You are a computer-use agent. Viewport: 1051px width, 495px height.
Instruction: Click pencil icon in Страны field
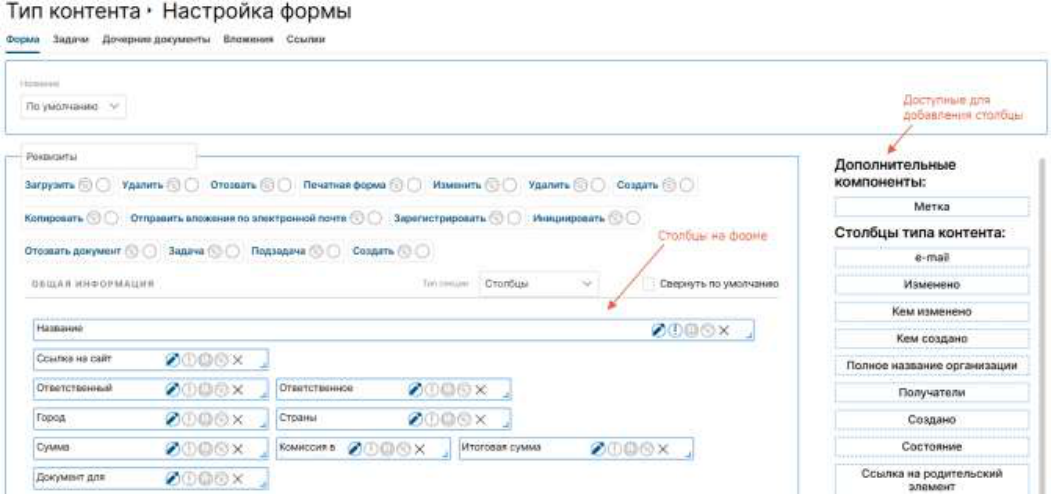tap(416, 419)
